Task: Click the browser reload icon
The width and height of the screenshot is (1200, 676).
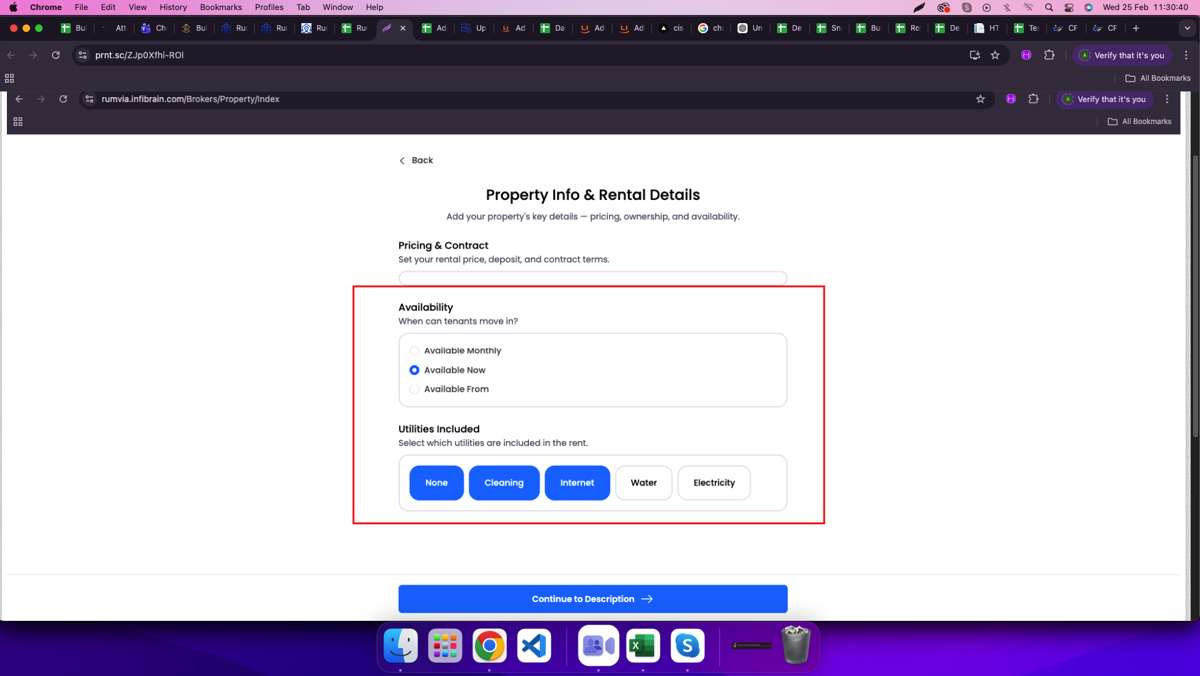Action: (56, 55)
